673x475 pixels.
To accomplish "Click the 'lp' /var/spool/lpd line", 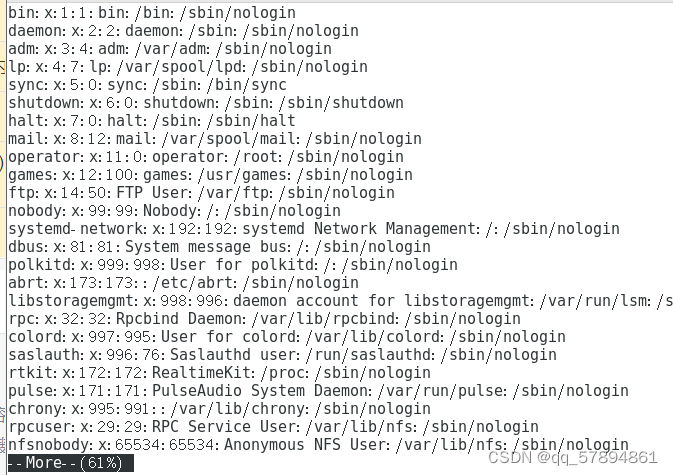I will click(188, 67).
